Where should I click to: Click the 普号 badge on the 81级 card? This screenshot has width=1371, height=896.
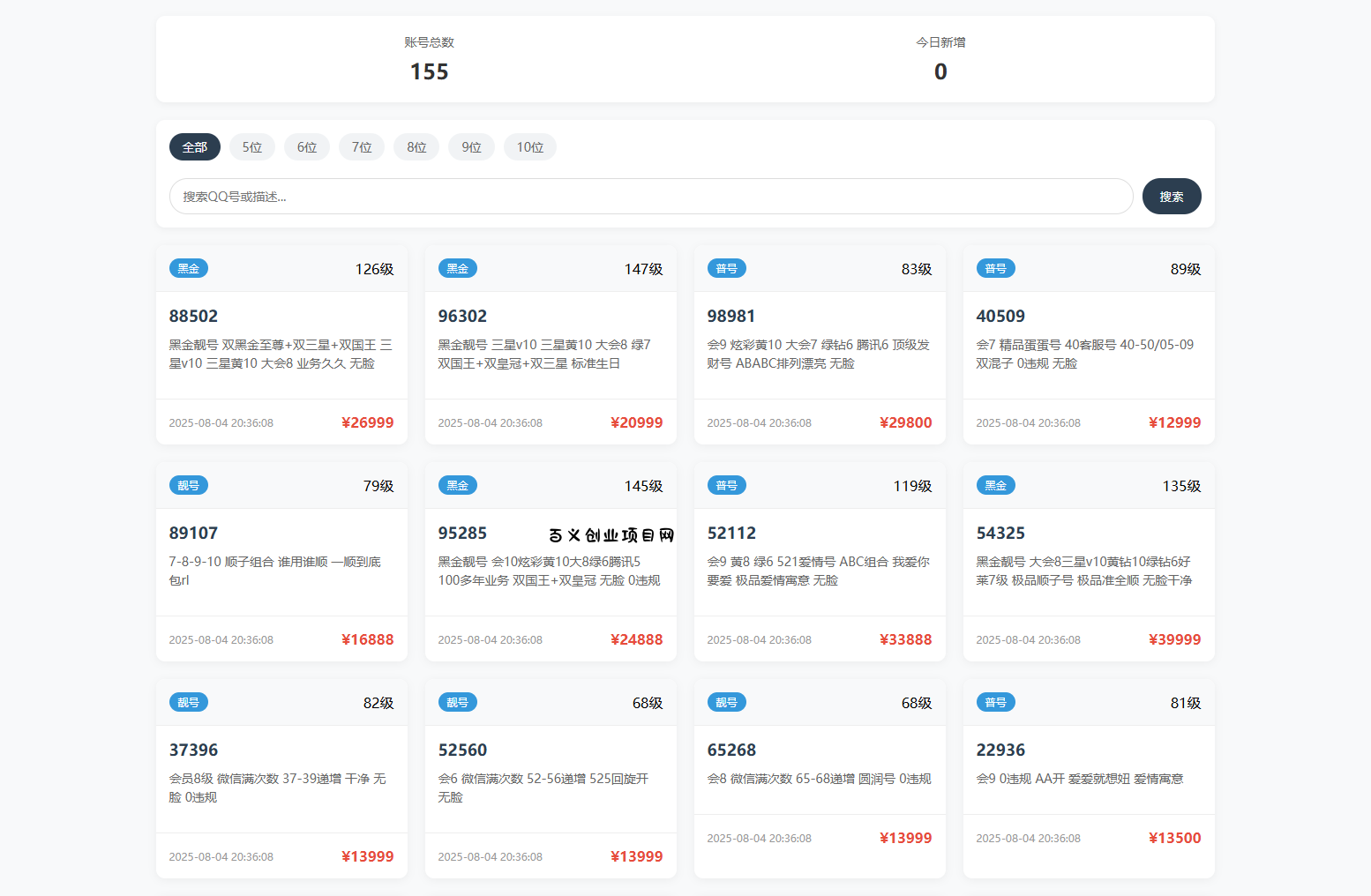[996, 702]
